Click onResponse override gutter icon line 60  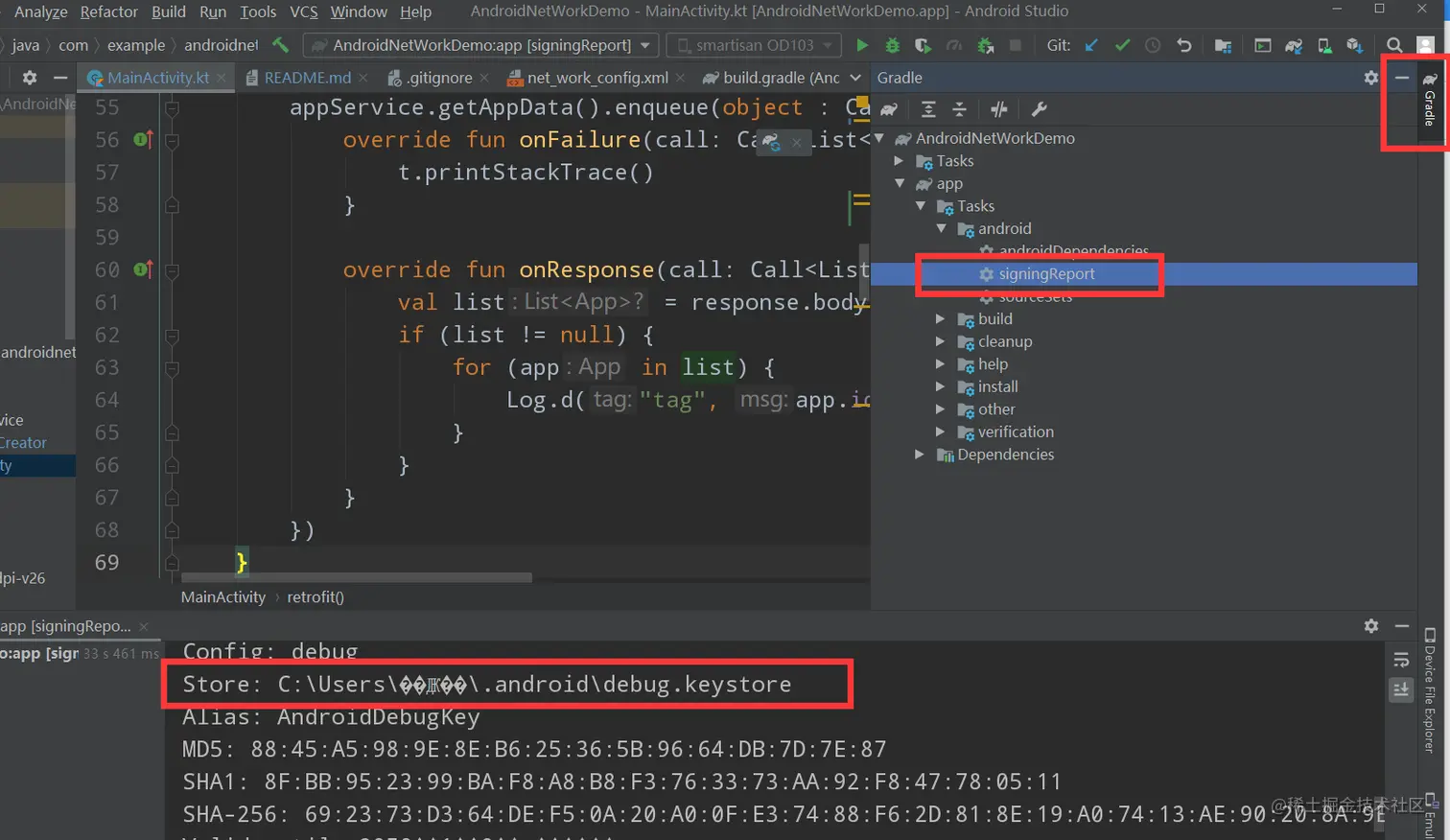click(x=143, y=269)
